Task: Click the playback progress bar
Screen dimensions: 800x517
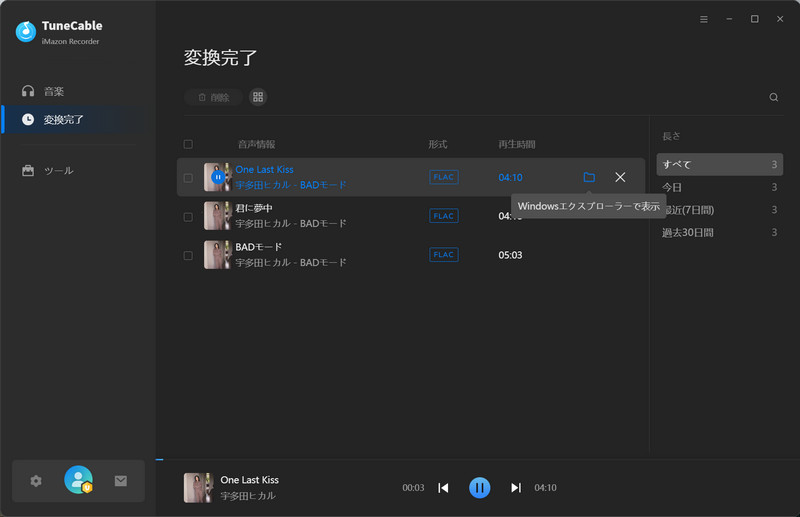Action: pyautogui.click(x=478, y=459)
